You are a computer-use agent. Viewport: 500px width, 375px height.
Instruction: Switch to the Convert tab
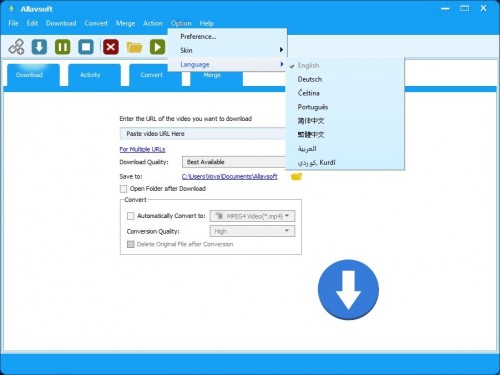(x=155, y=75)
